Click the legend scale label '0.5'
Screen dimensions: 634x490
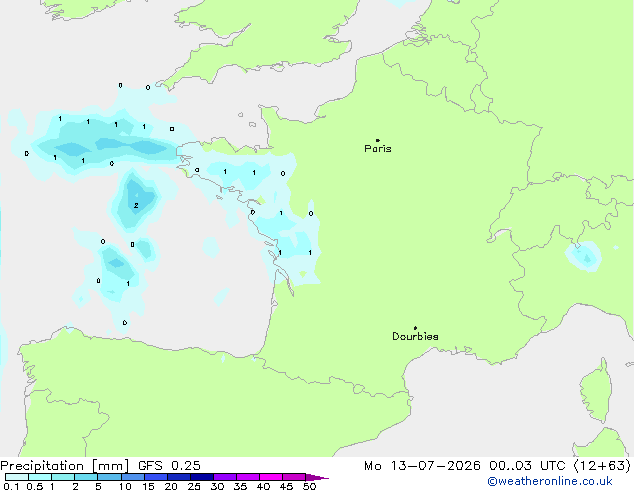coord(35,486)
